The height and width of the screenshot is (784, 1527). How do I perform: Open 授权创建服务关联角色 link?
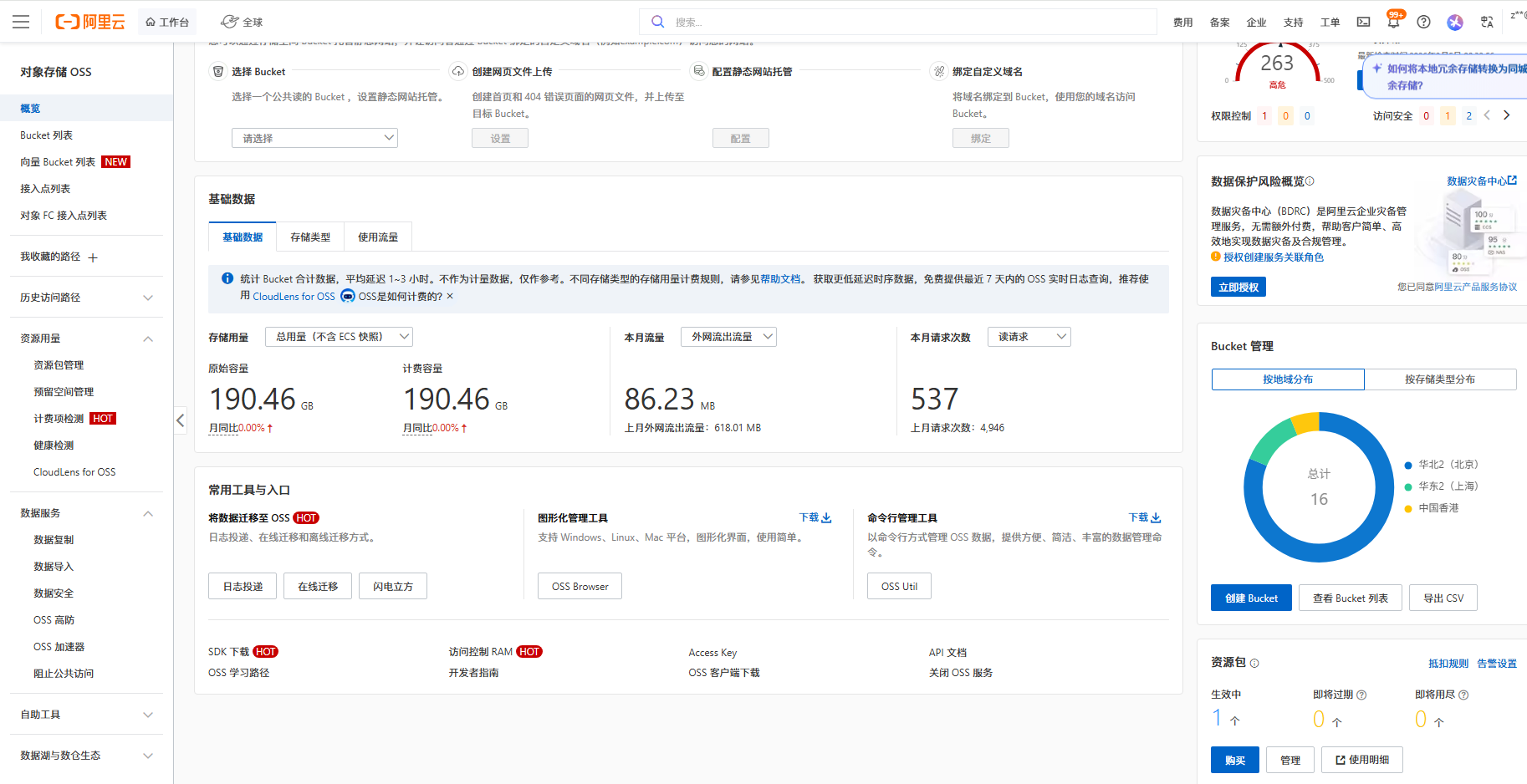point(1274,257)
